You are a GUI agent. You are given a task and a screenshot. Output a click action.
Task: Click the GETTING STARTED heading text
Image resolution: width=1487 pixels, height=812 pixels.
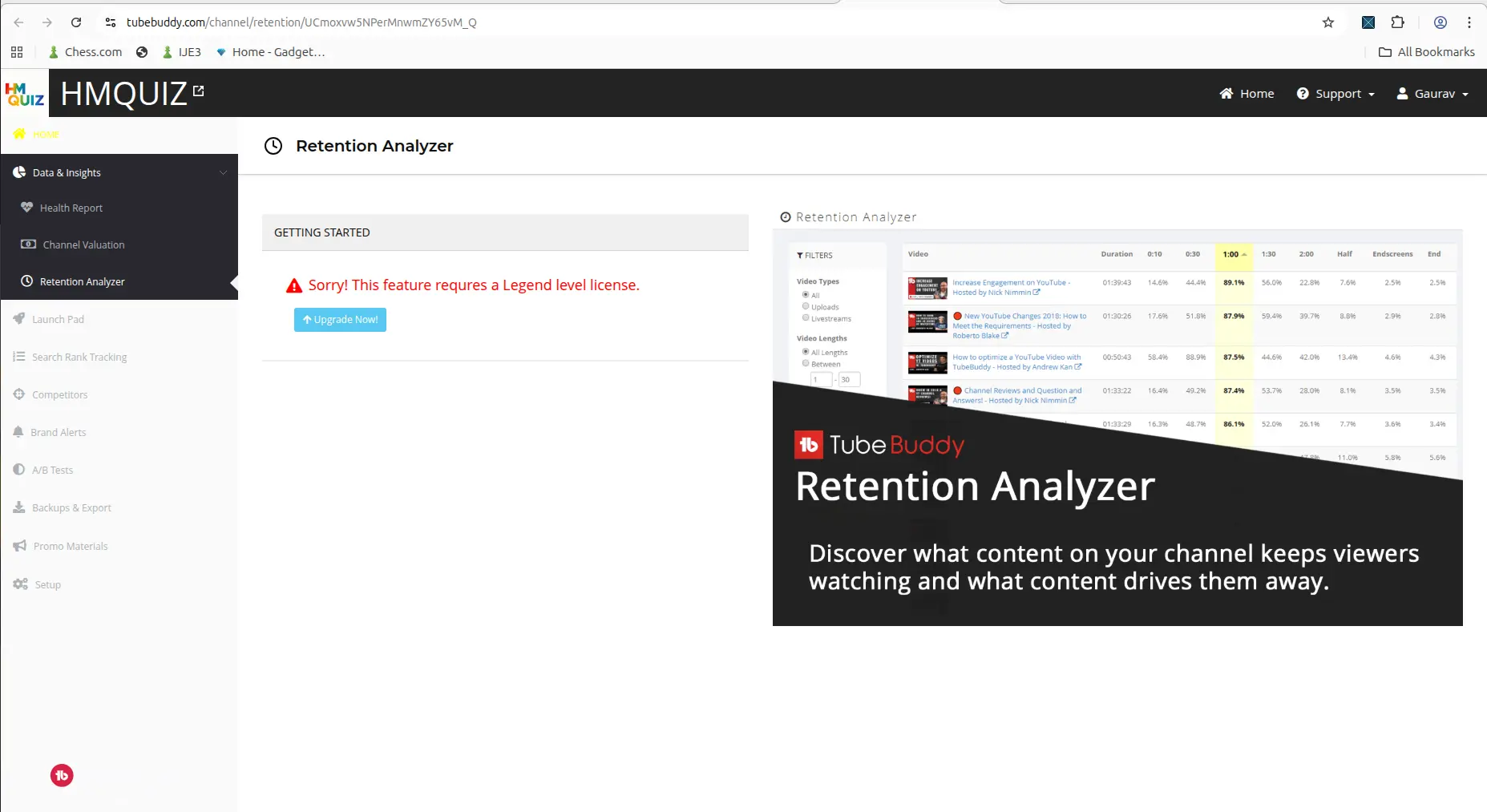[x=322, y=232]
